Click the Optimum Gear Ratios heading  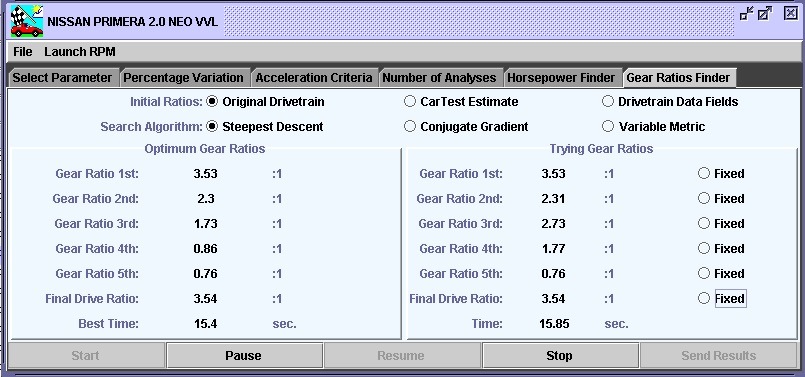pyautogui.click(x=205, y=149)
